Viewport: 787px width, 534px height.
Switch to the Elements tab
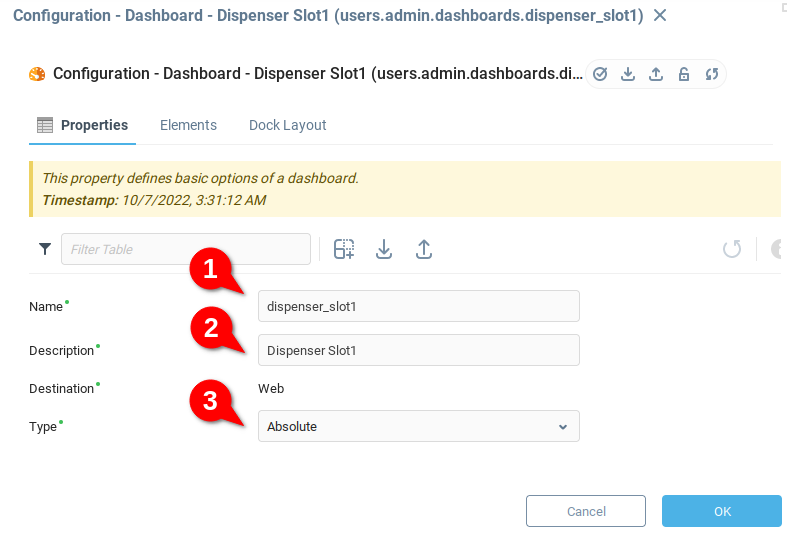click(188, 125)
